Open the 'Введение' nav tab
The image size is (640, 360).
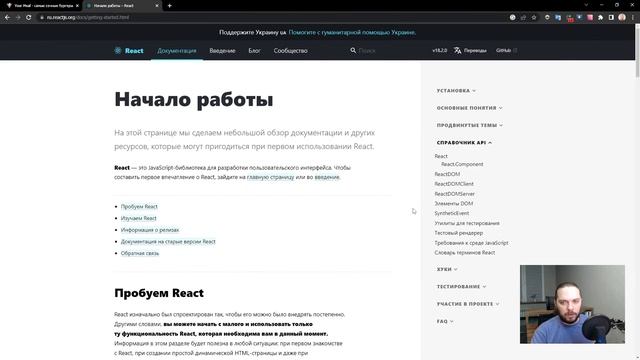tap(222, 51)
